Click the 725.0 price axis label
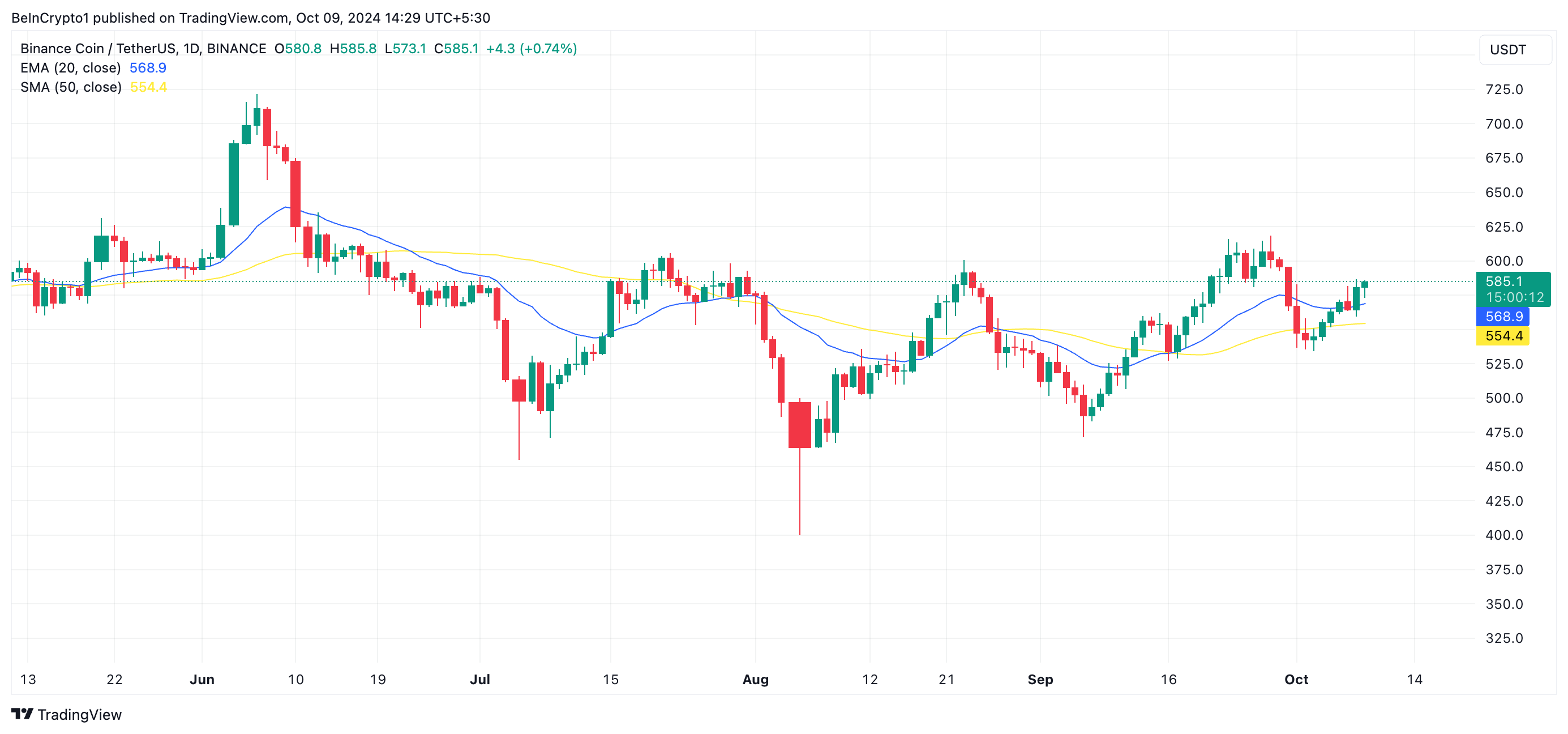The width and height of the screenshot is (1568, 734). click(1503, 89)
